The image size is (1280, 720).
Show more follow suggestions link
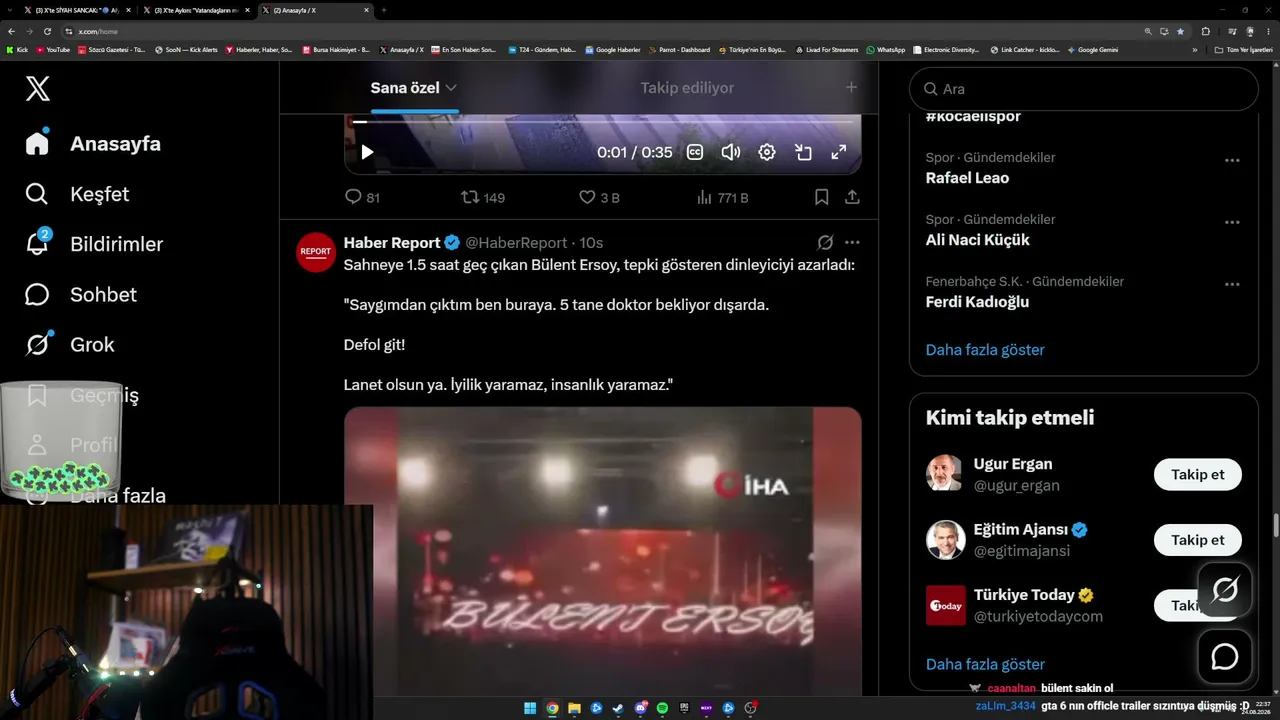tap(985, 664)
